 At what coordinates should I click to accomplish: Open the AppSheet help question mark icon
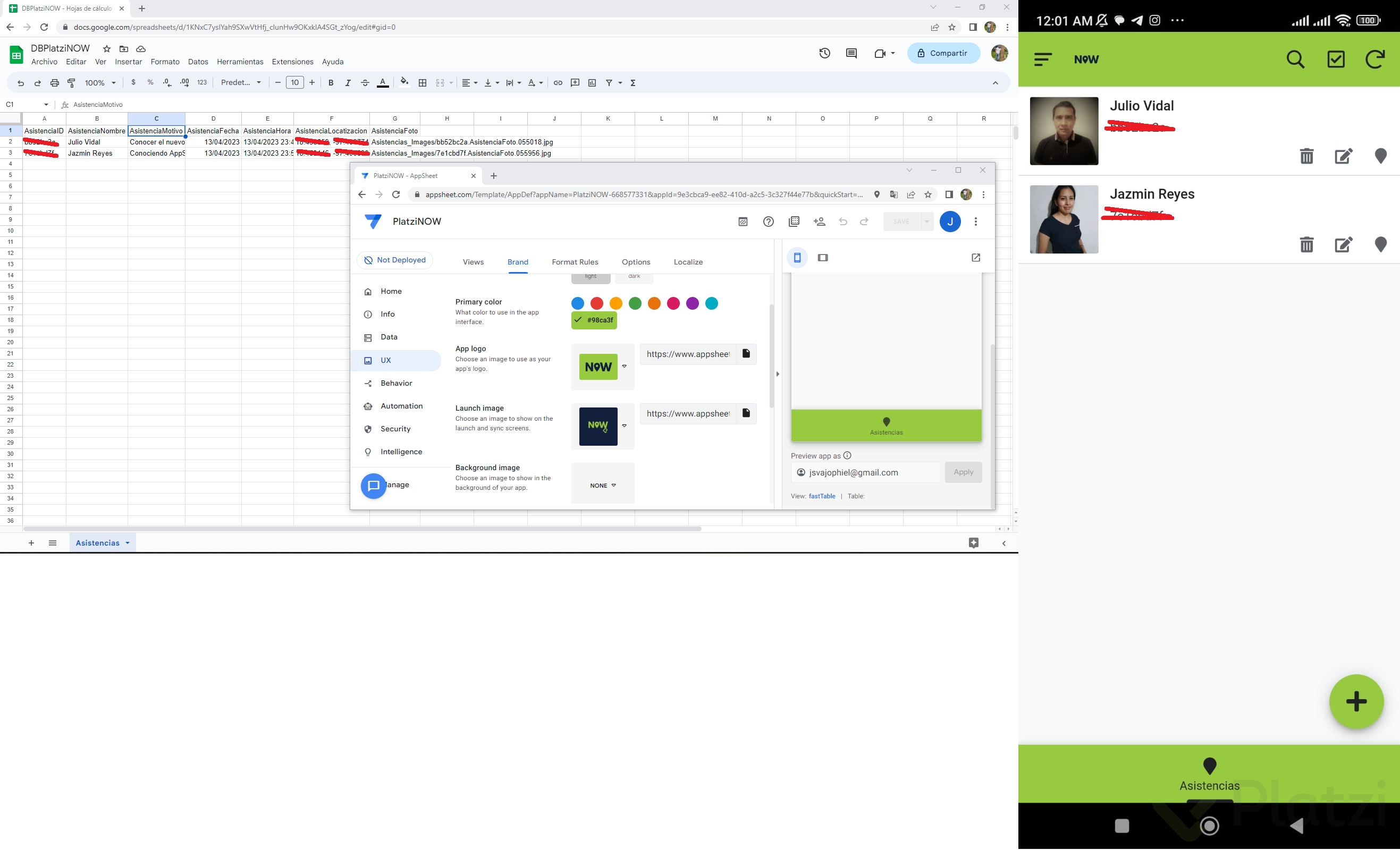(768, 222)
